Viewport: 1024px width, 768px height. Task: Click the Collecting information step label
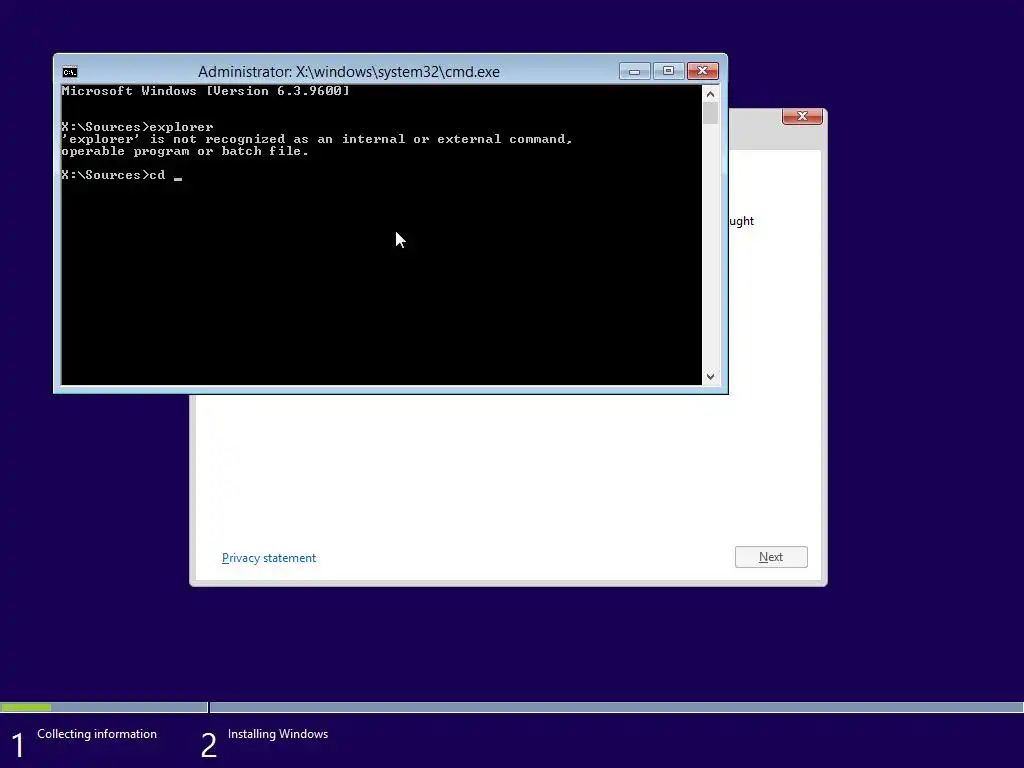point(97,734)
